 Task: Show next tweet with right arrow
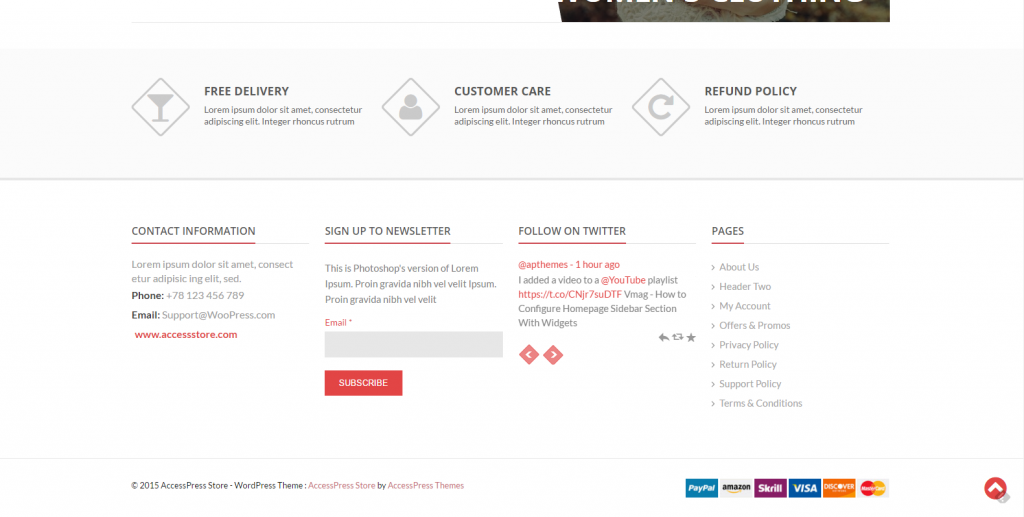tap(553, 355)
